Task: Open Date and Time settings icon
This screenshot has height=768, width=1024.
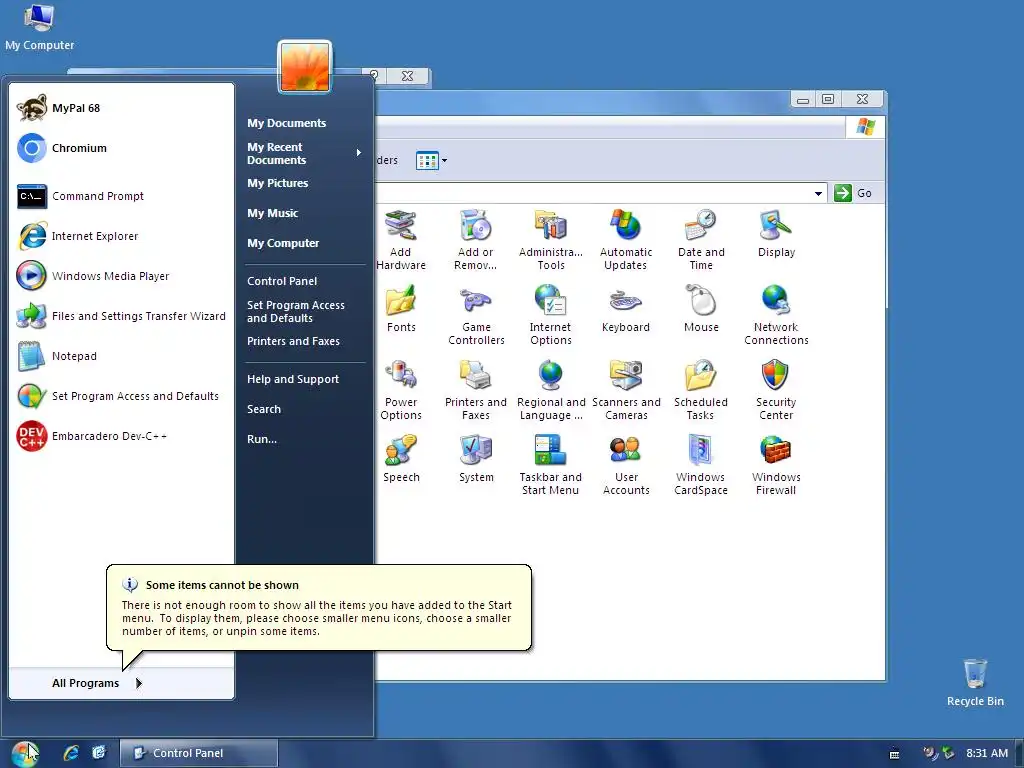Action: 701,240
